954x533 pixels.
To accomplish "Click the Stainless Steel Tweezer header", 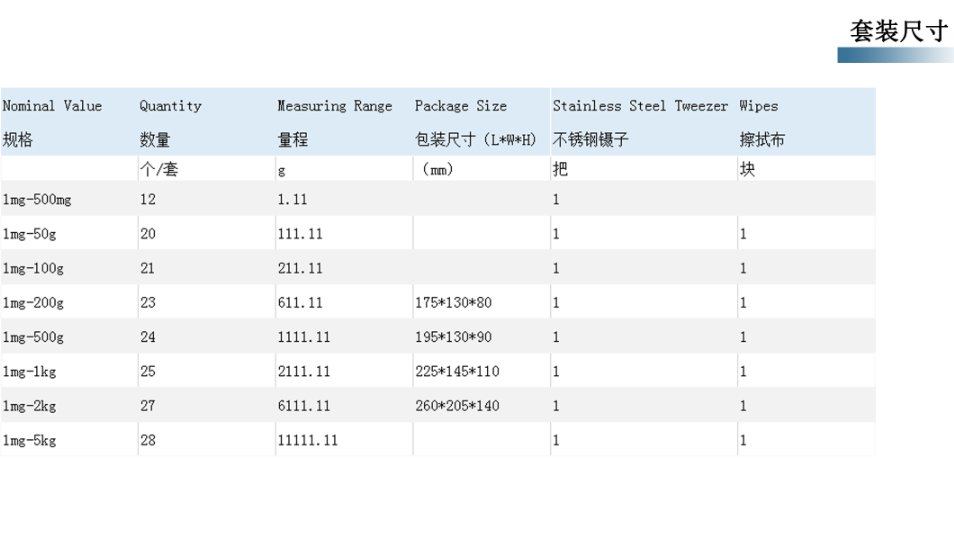I will [640, 106].
